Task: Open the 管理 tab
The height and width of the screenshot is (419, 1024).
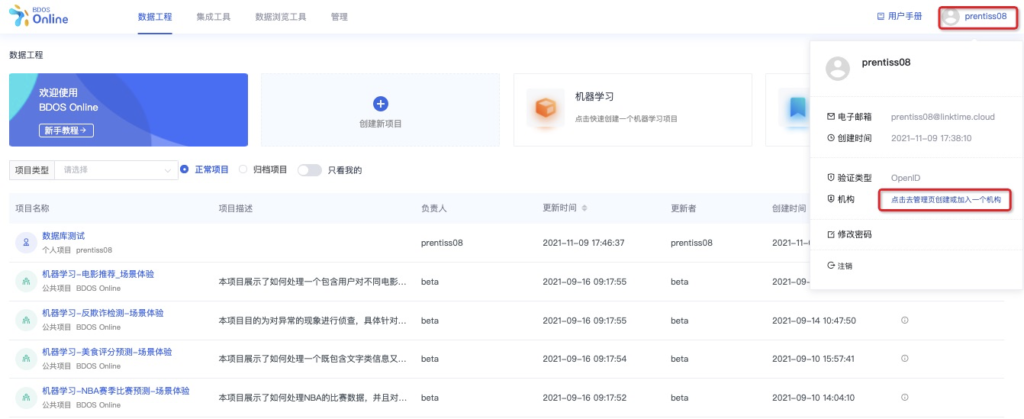Action: point(339,17)
